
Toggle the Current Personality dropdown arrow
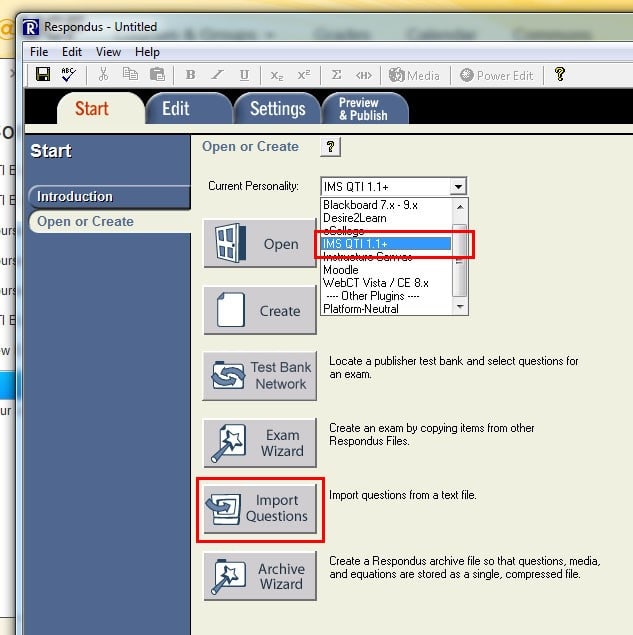pyautogui.click(x=458, y=187)
